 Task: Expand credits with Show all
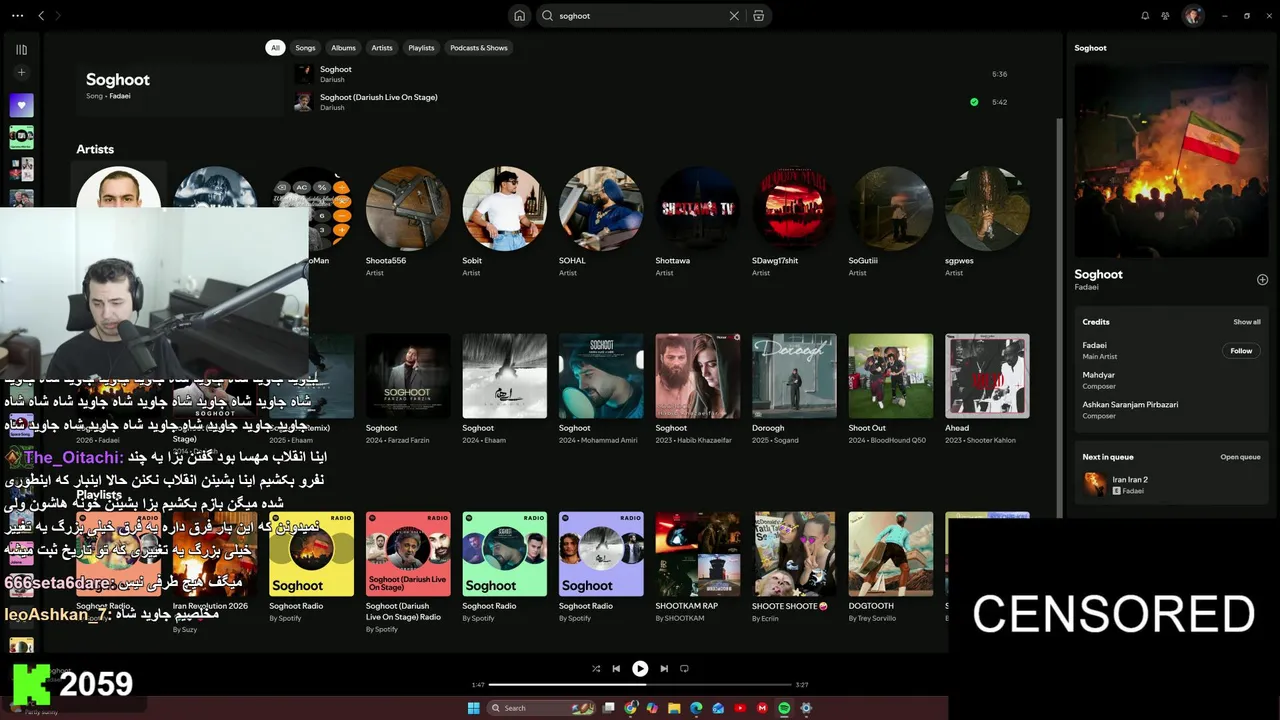(x=1247, y=322)
